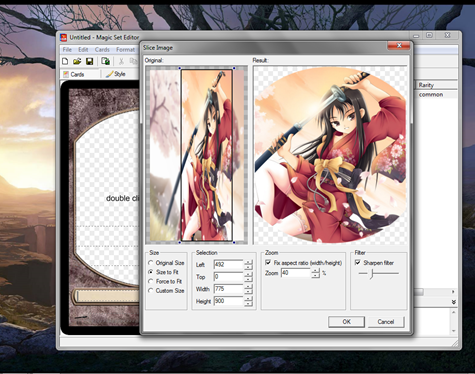Select Force to Fit radio button
Viewport: 475px width, 374px height.
coord(151,281)
